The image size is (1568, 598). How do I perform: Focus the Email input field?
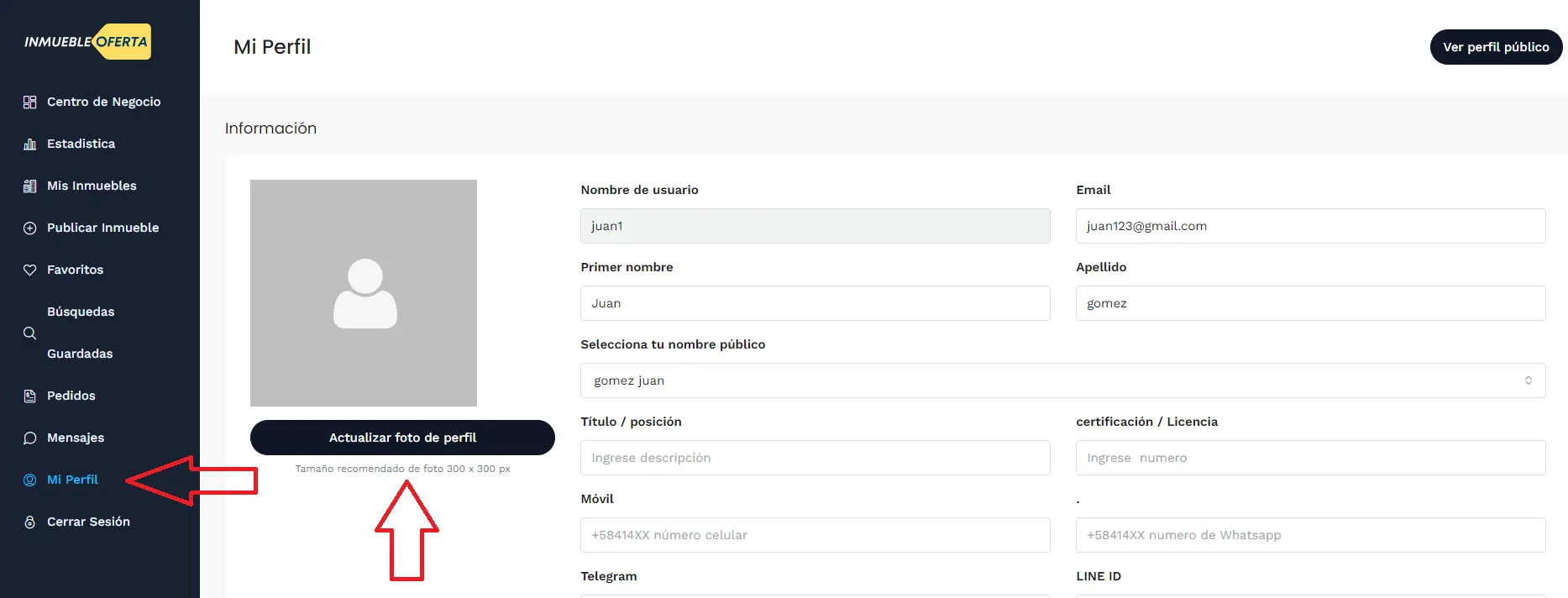[x=1310, y=226]
